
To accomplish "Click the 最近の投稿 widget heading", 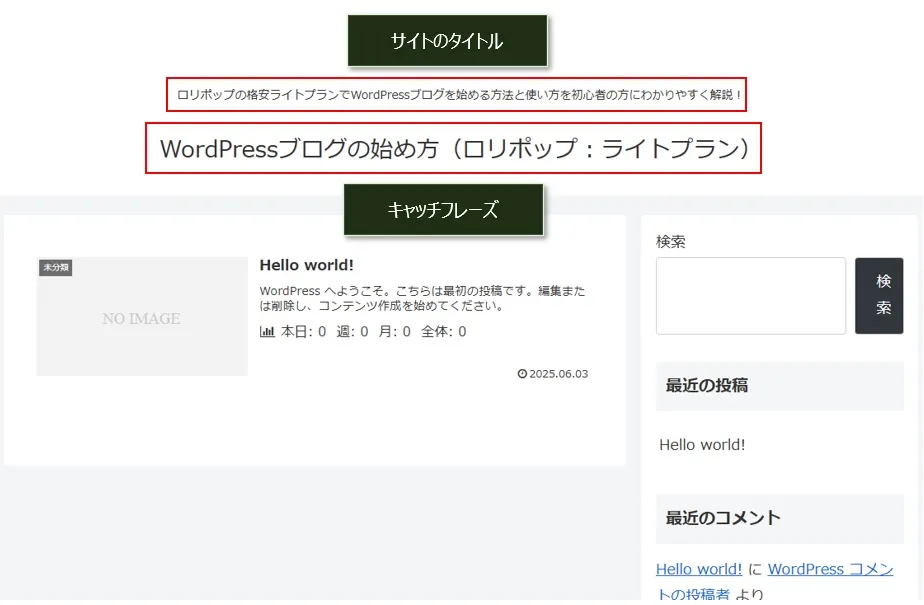I will coord(707,385).
